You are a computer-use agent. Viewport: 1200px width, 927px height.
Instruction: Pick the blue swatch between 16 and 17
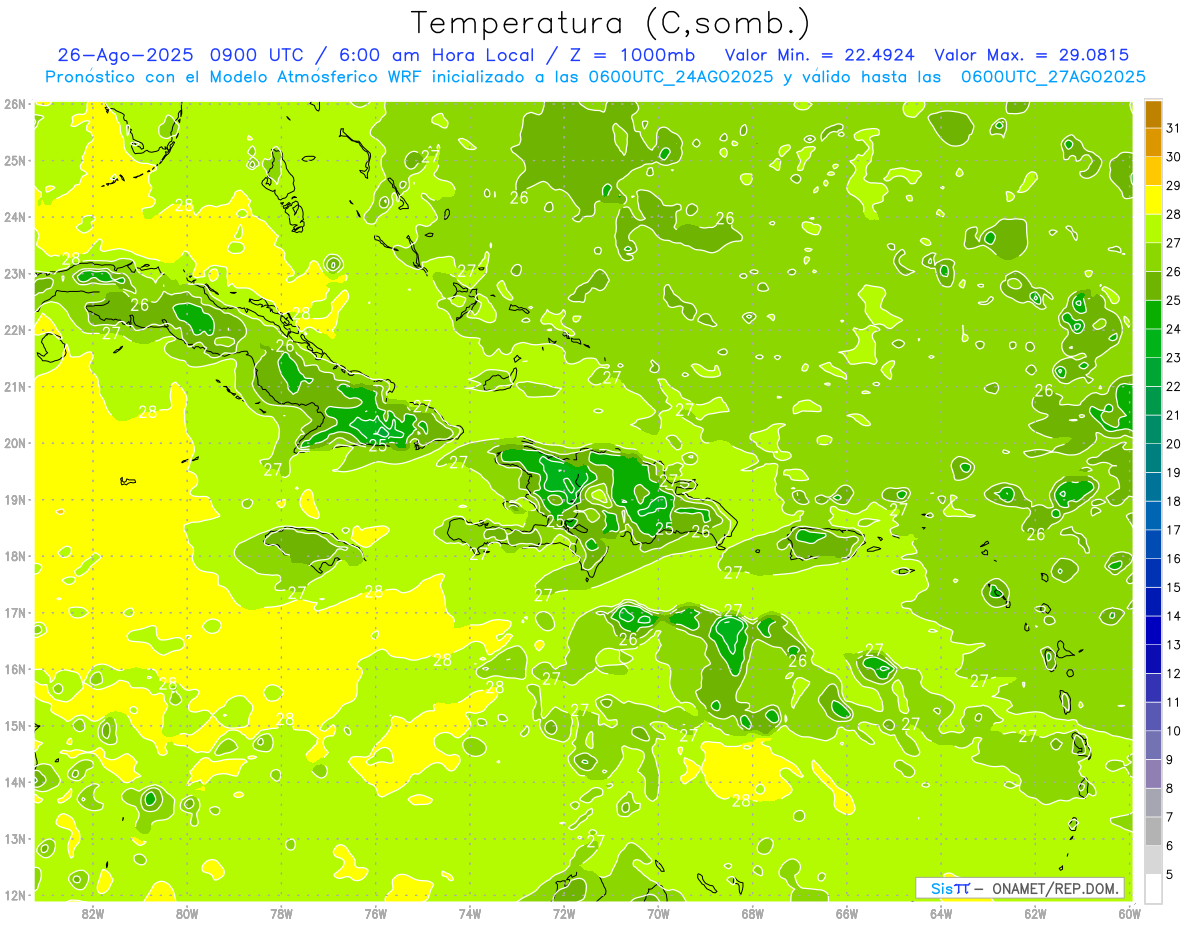click(x=1153, y=544)
